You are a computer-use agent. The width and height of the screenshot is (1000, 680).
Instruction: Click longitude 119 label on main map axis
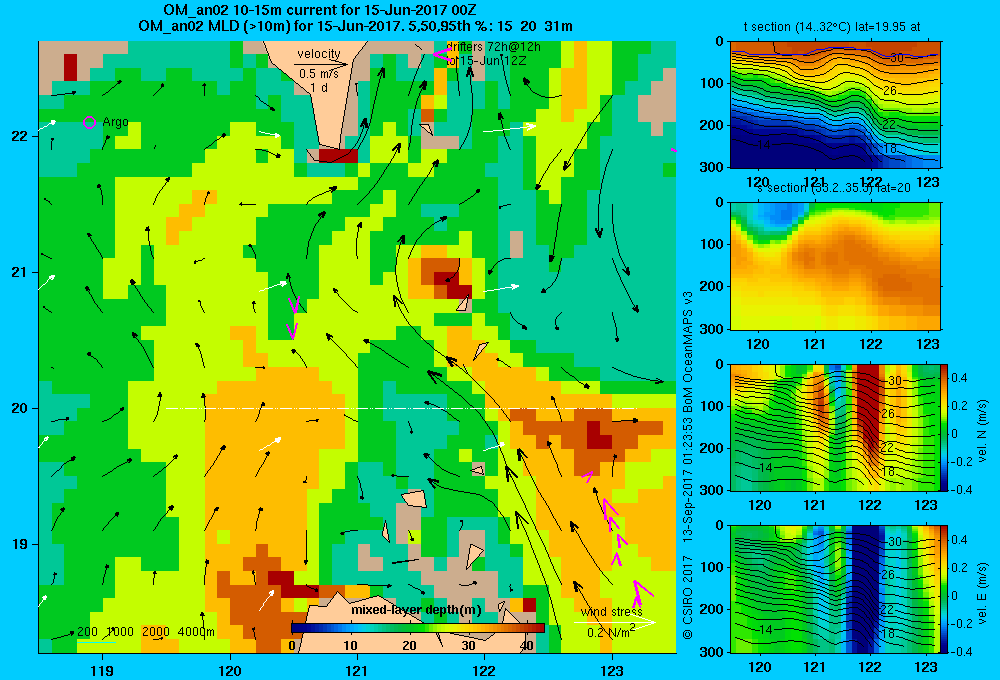point(102,670)
